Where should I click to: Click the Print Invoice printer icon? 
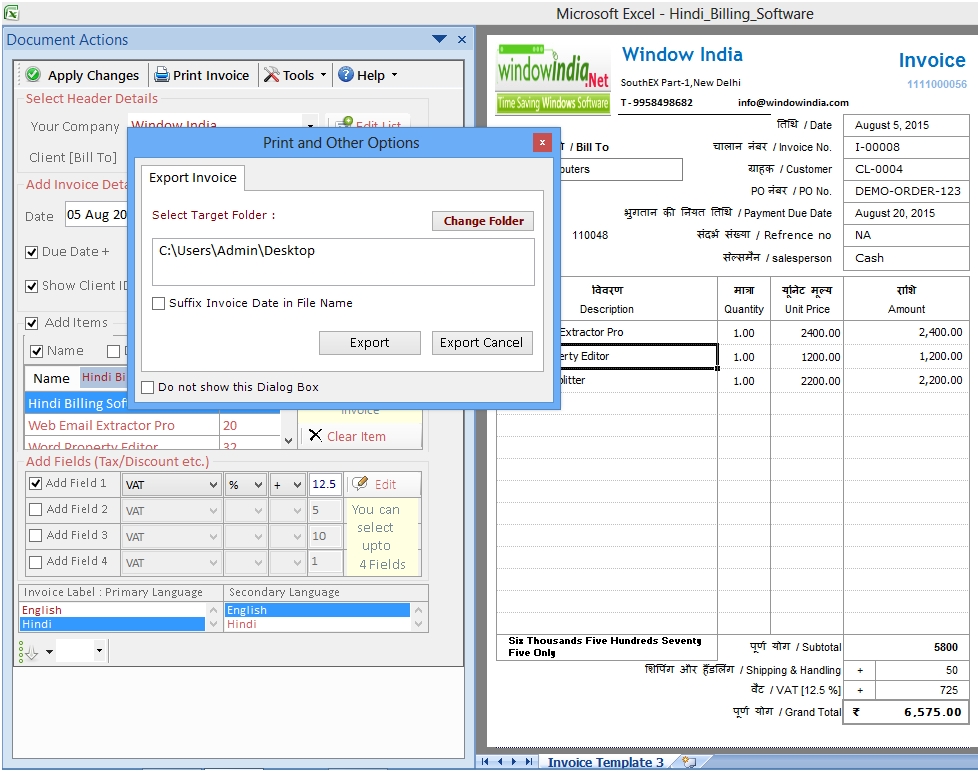[162, 75]
